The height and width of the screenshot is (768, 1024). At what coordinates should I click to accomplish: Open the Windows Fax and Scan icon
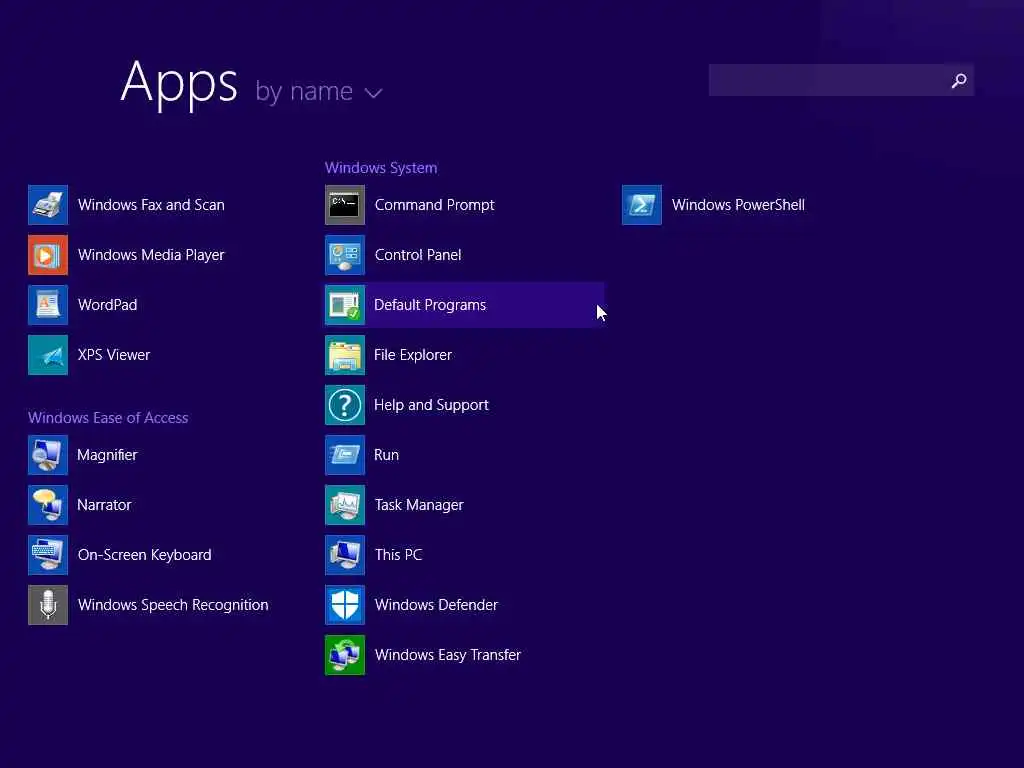(48, 205)
